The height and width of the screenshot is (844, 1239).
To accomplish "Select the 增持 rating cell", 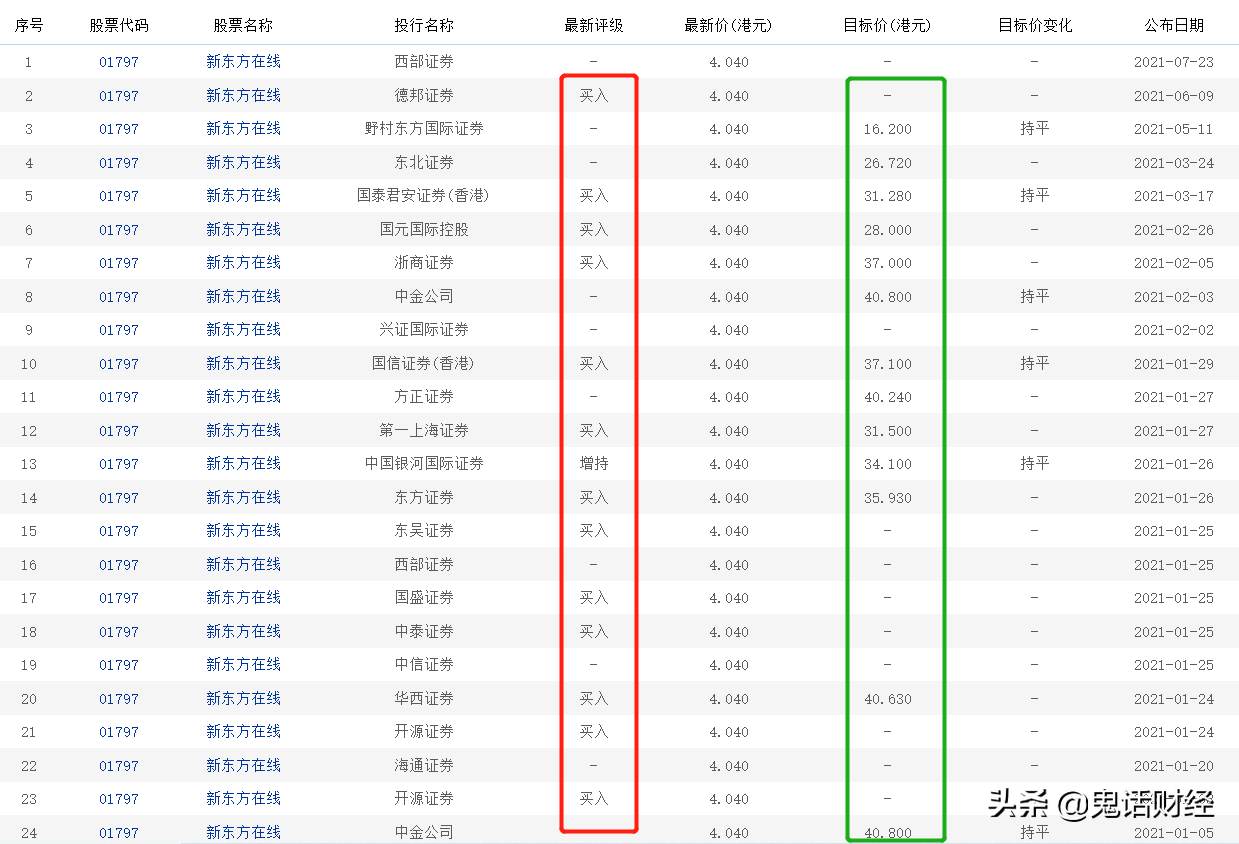I will pyautogui.click(x=594, y=464).
